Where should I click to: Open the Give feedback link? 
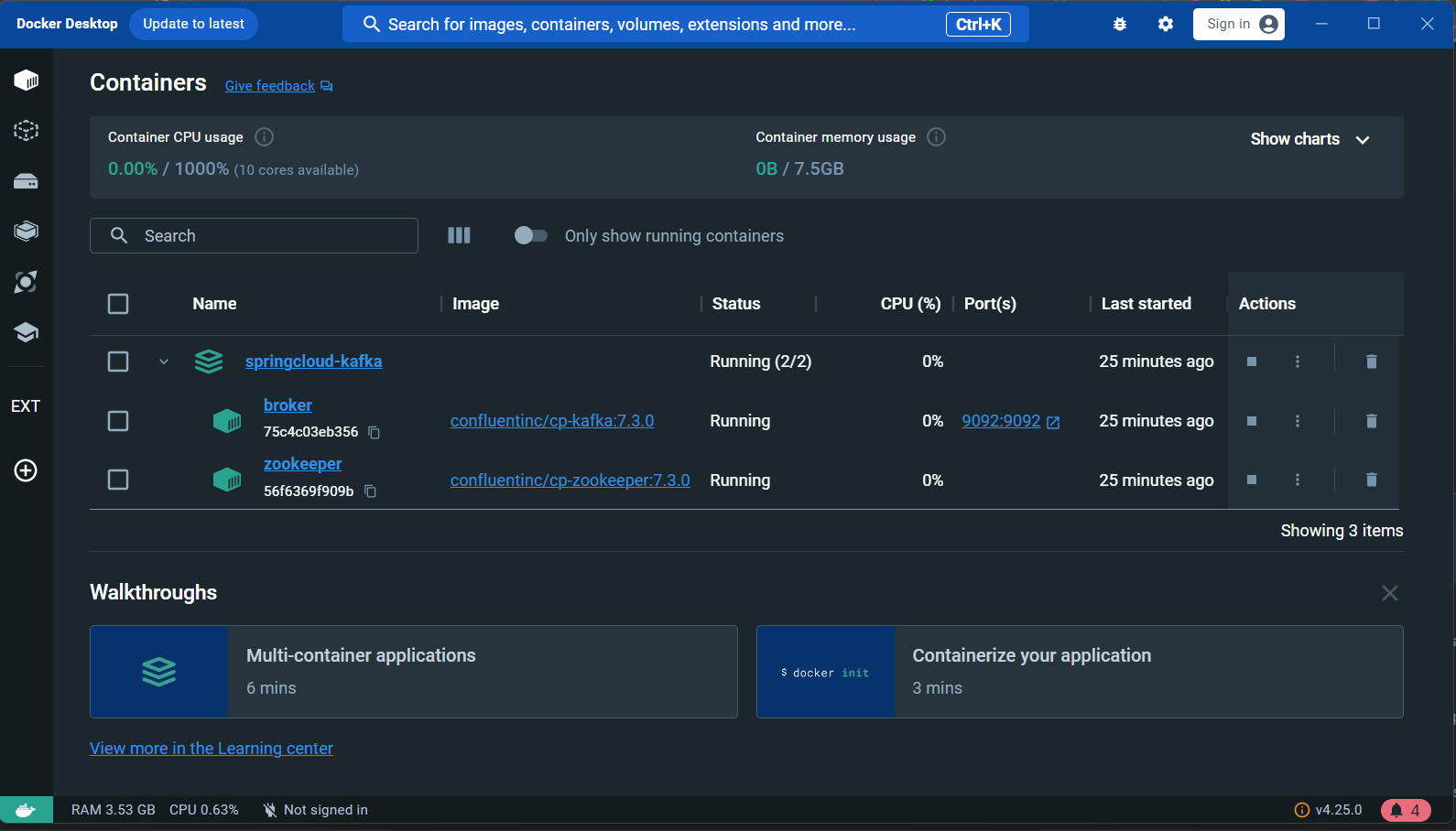tap(278, 86)
